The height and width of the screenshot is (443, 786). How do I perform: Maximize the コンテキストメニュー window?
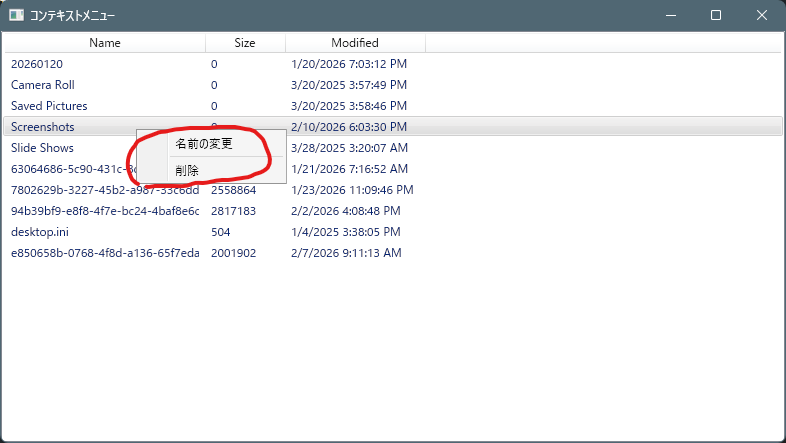point(716,16)
